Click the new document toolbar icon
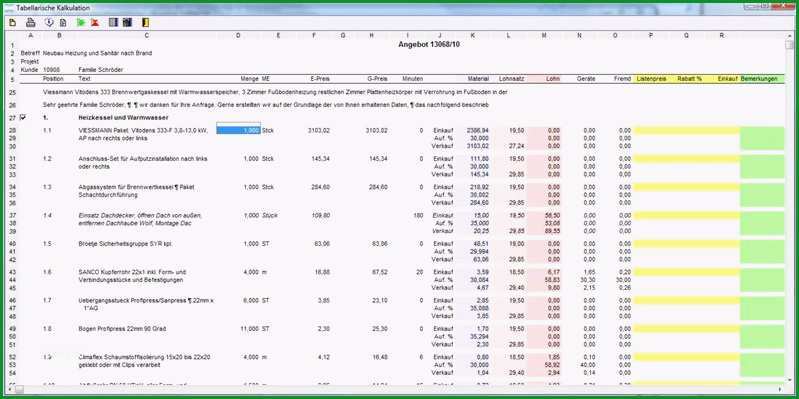The width and height of the screenshot is (799, 399). click(x=13, y=22)
